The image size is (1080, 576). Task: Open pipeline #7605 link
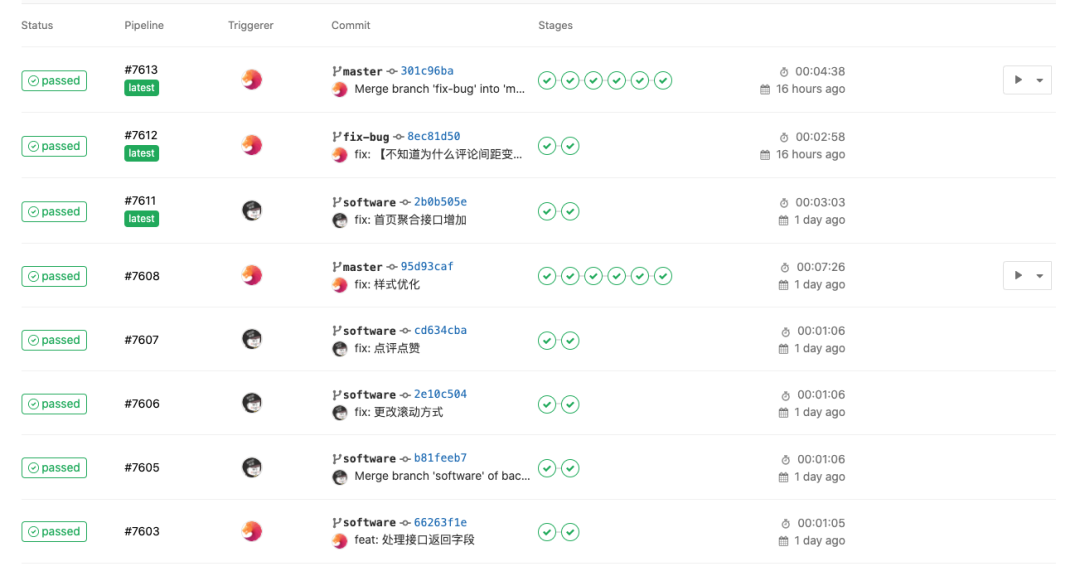pyautogui.click(x=142, y=468)
